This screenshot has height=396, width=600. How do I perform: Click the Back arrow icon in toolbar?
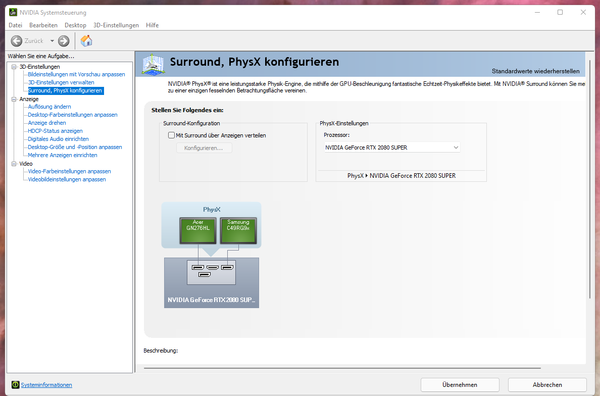pos(16,41)
